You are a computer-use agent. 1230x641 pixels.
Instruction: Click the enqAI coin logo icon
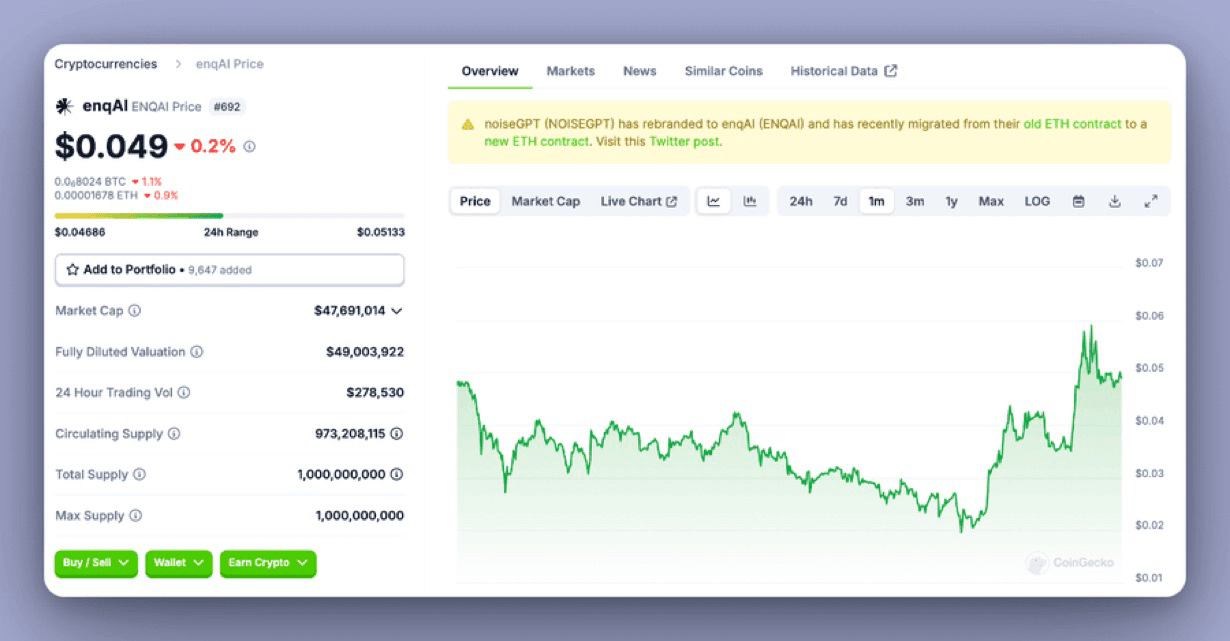click(64, 106)
